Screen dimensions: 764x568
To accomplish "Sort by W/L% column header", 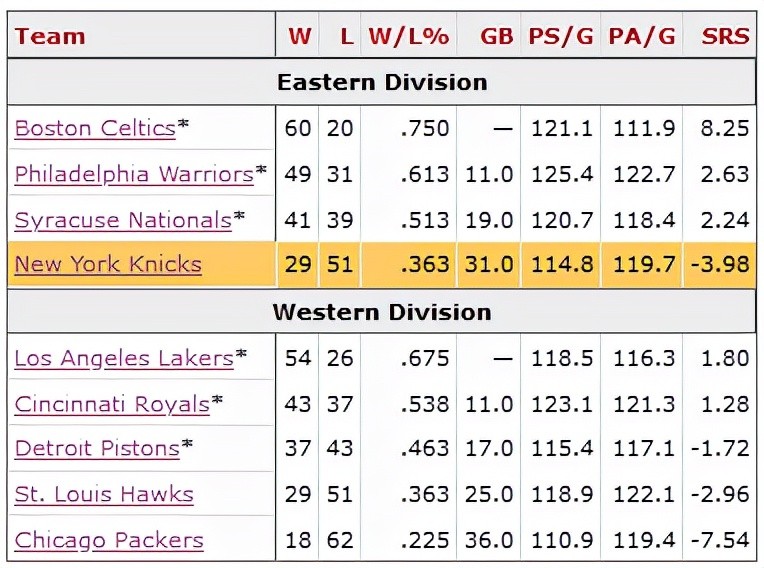I will pyautogui.click(x=408, y=37).
